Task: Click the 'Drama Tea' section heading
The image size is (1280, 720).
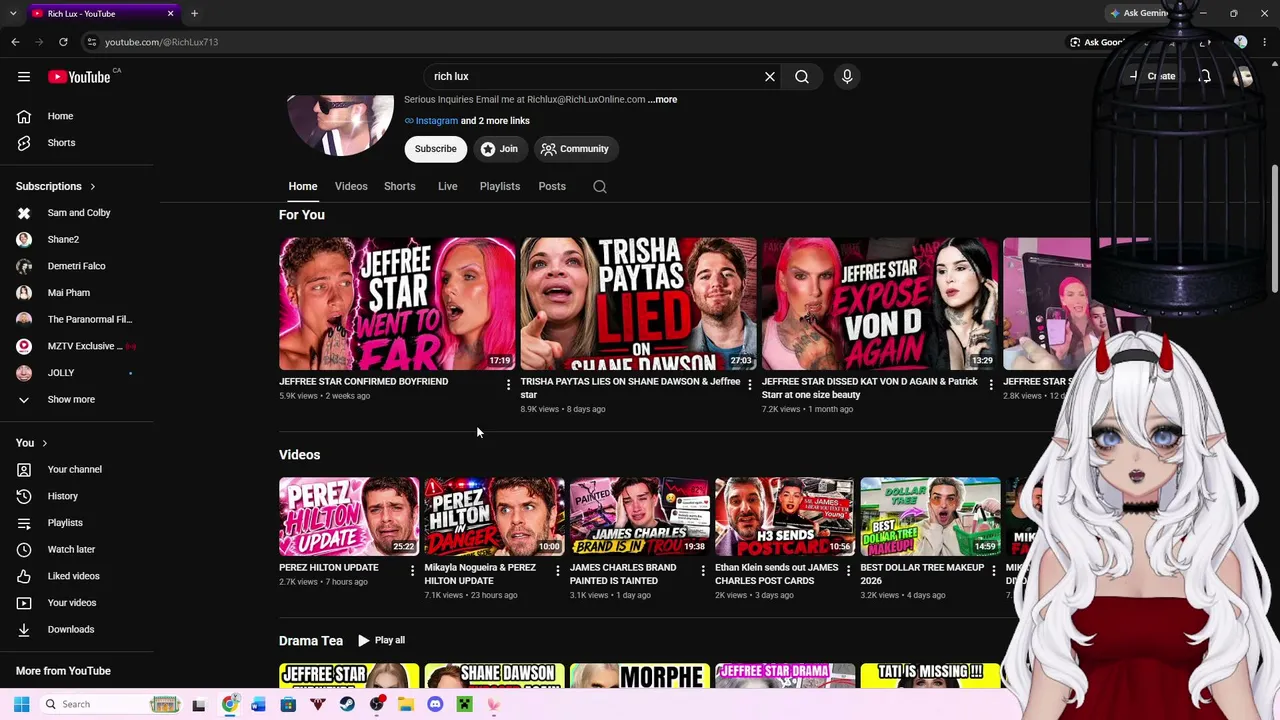Action: pos(311,641)
